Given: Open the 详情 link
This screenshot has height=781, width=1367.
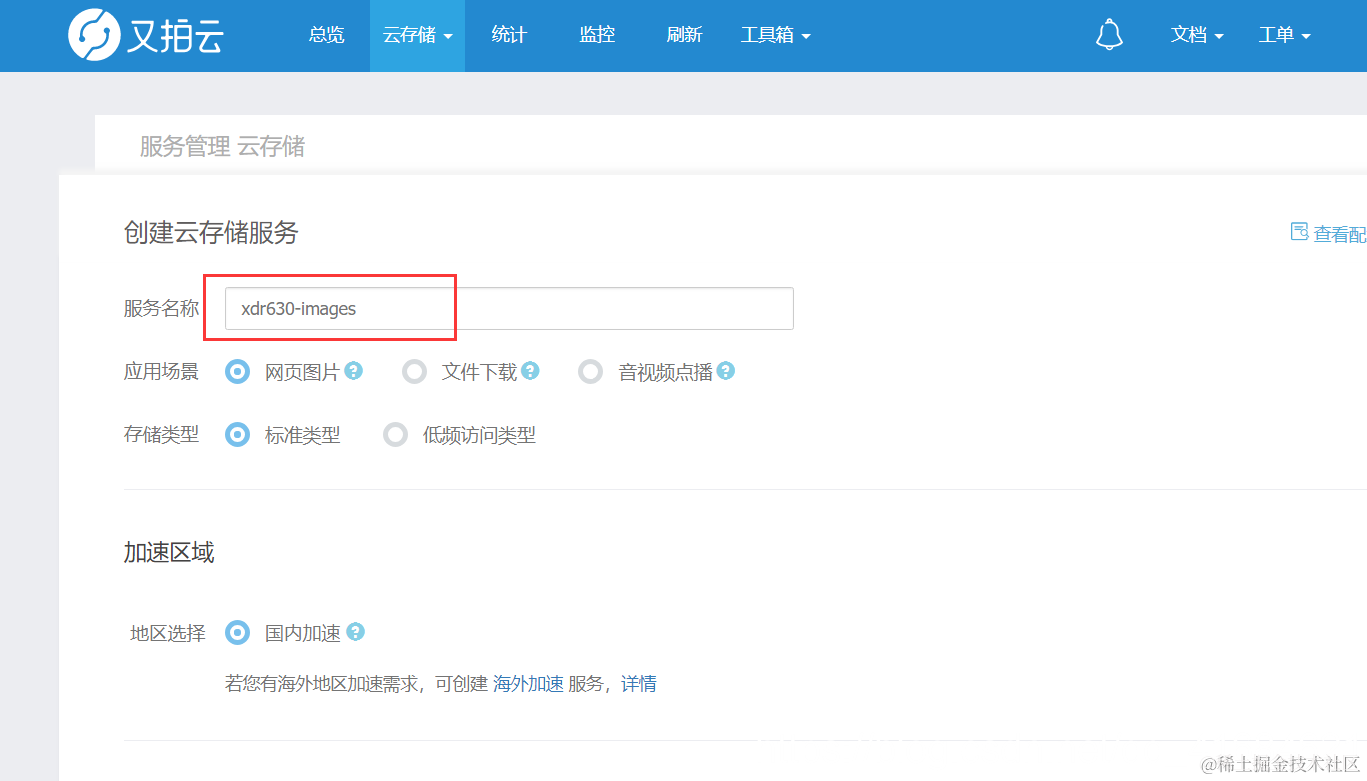Looking at the screenshot, I should tap(639, 684).
